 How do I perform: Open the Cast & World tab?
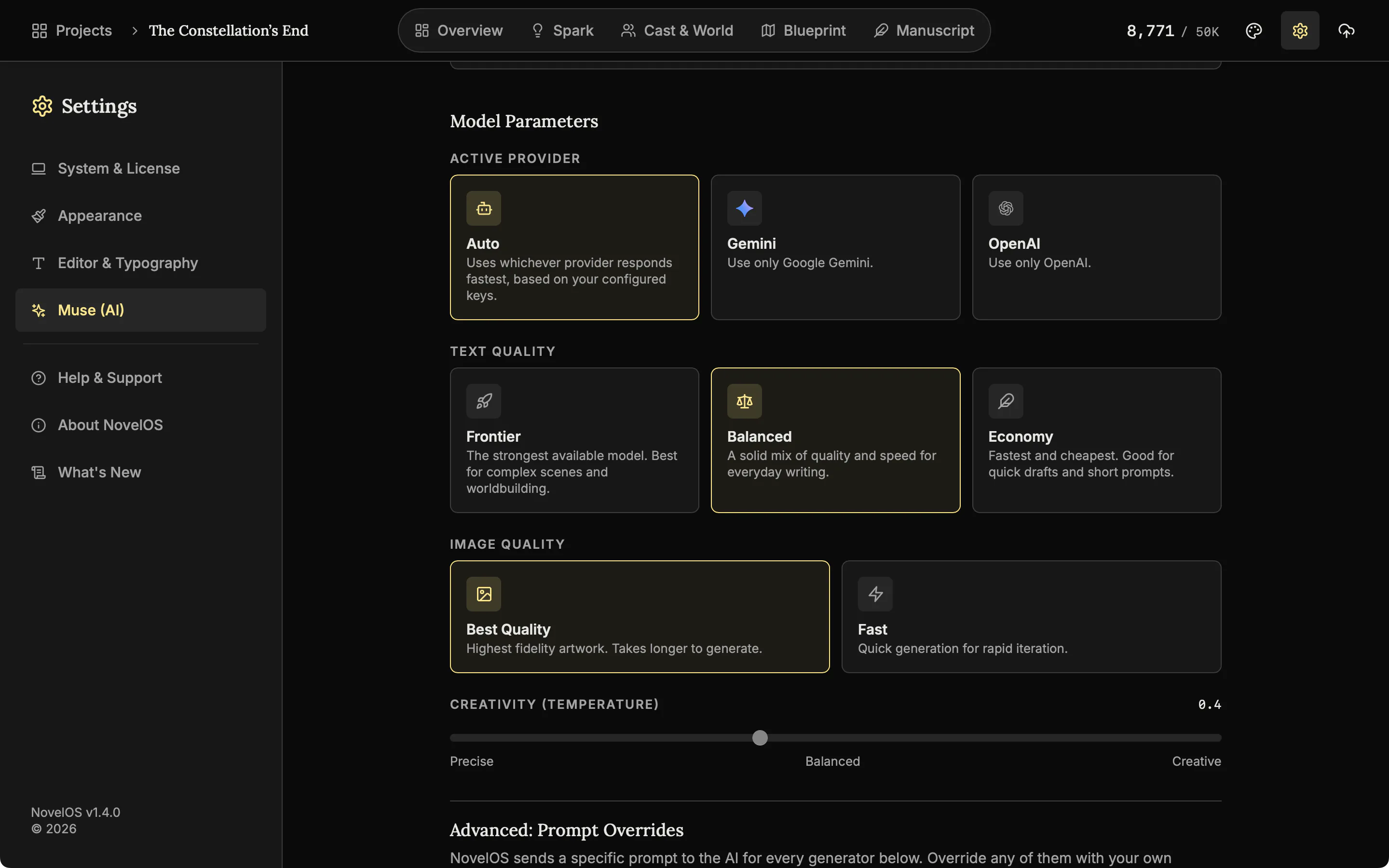point(677,30)
